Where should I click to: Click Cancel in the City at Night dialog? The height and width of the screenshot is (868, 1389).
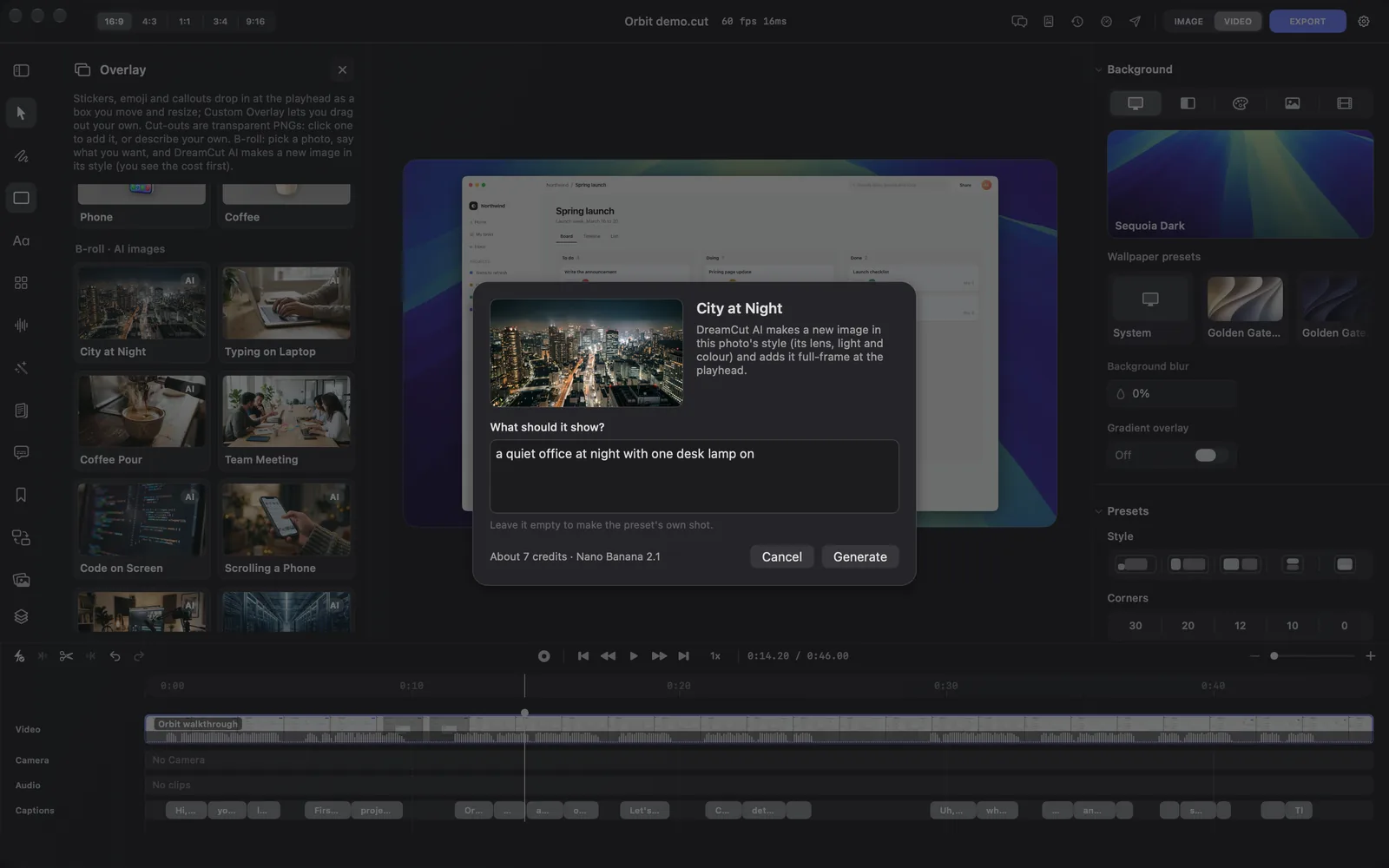point(782,557)
